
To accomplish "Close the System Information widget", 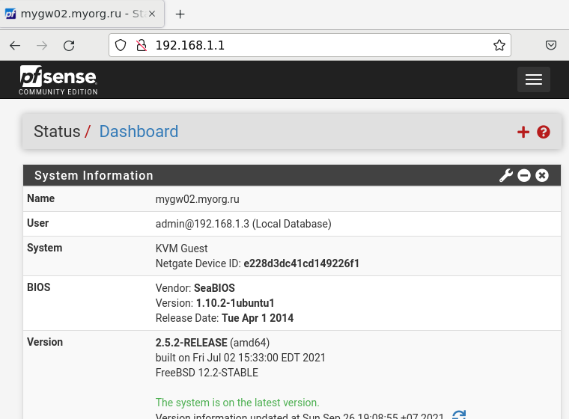I will pos(542,176).
